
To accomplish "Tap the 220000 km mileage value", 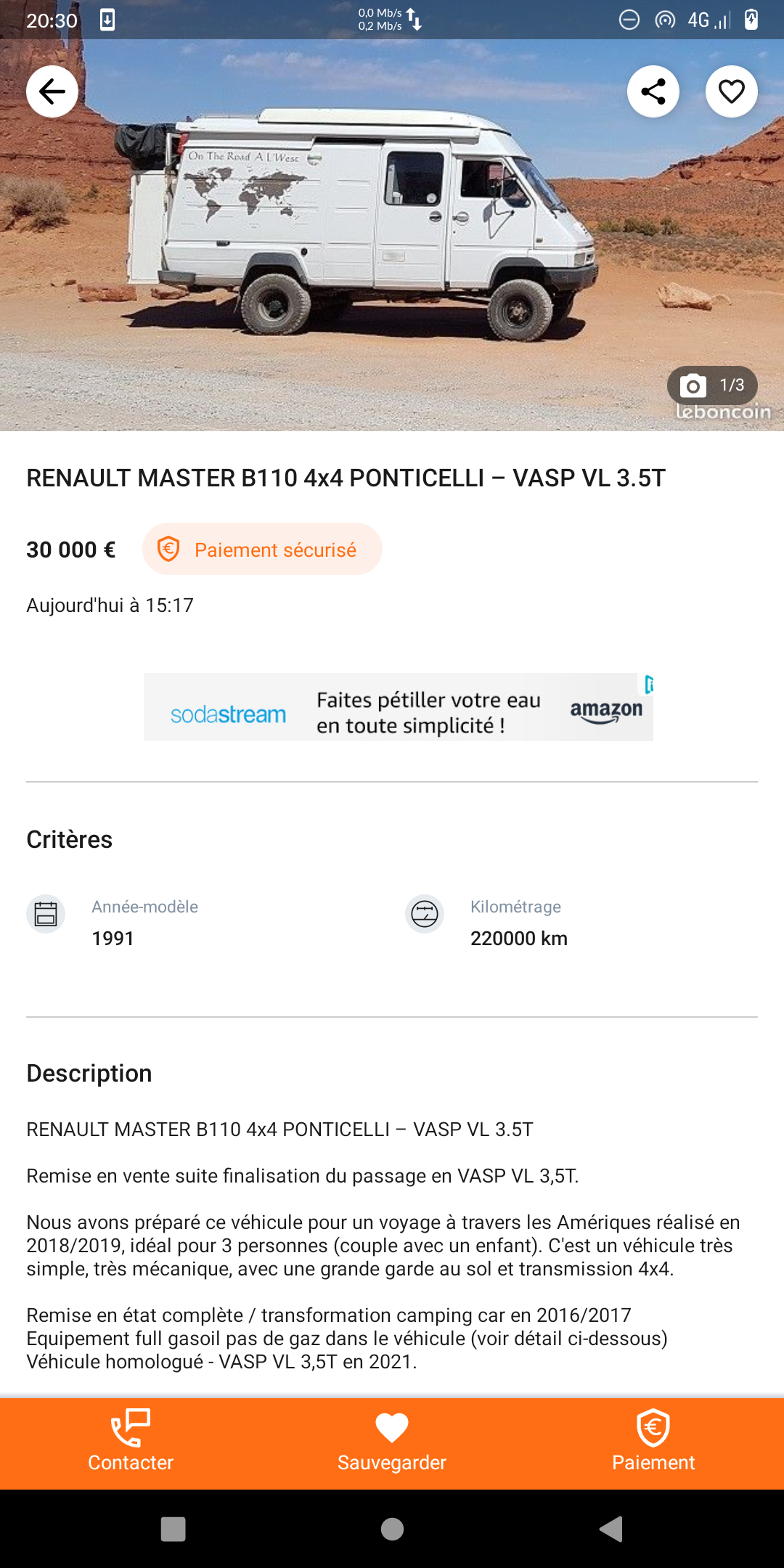I will (x=518, y=939).
